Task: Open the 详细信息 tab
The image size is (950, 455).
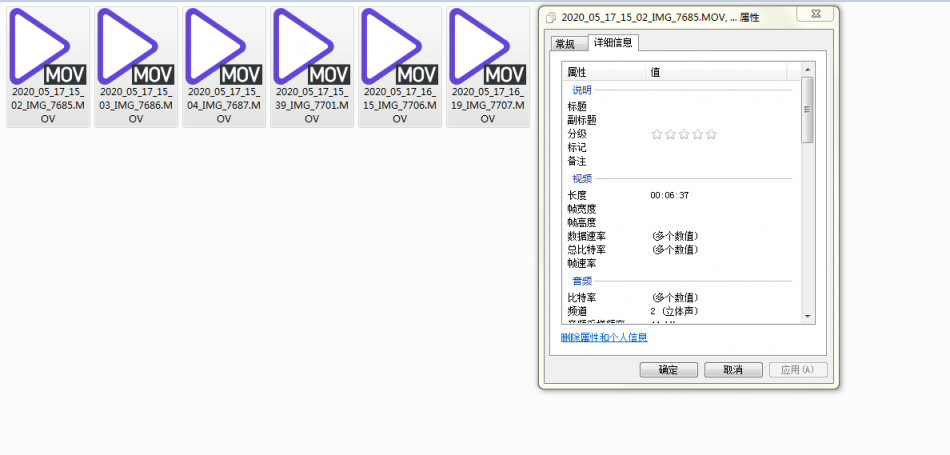Action: [613, 43]
